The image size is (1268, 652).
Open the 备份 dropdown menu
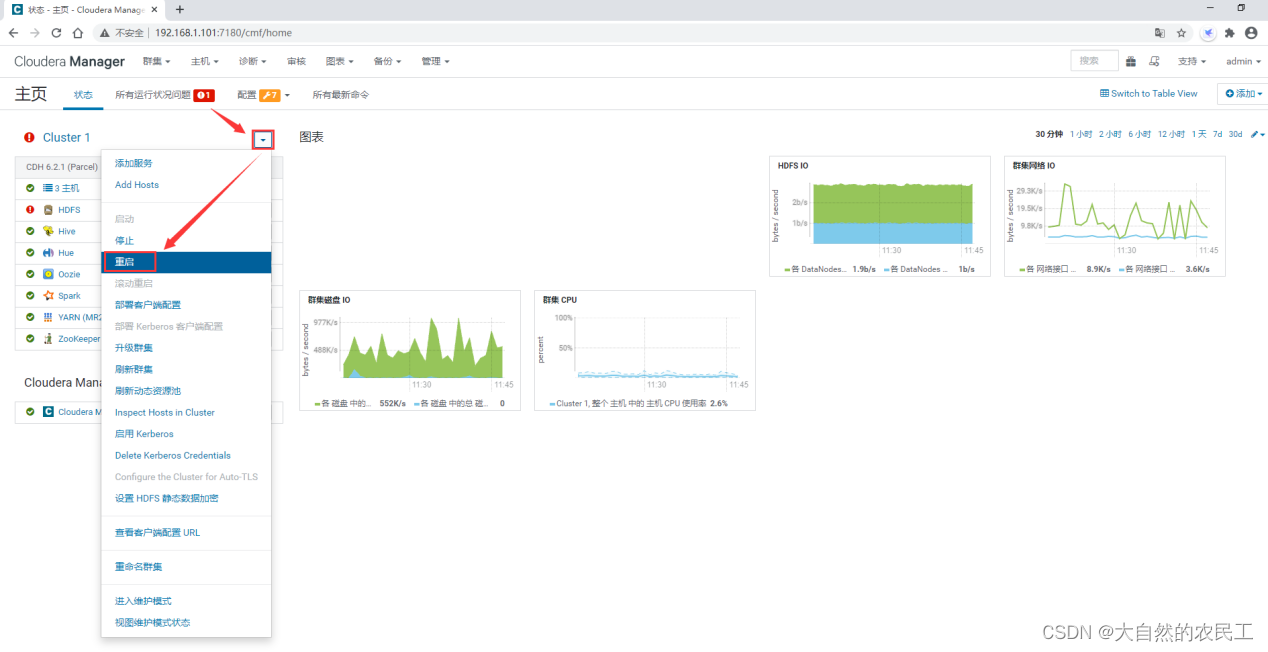(x=387, y=61)
